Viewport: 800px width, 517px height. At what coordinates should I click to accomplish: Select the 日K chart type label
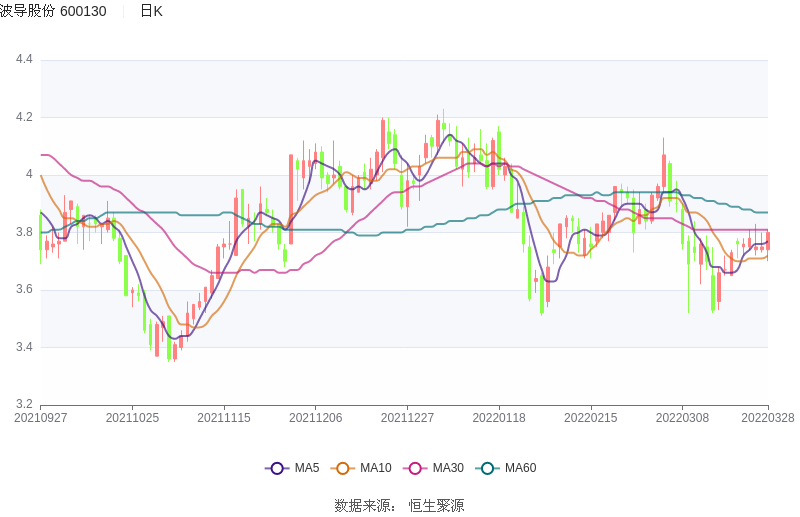click(151, 11)
